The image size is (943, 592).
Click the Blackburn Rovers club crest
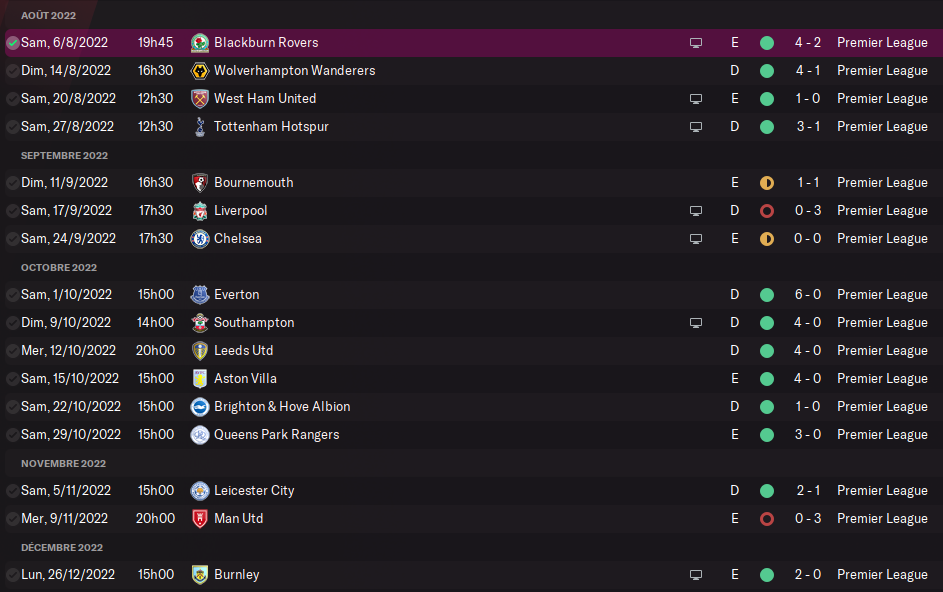pos(200,43)
